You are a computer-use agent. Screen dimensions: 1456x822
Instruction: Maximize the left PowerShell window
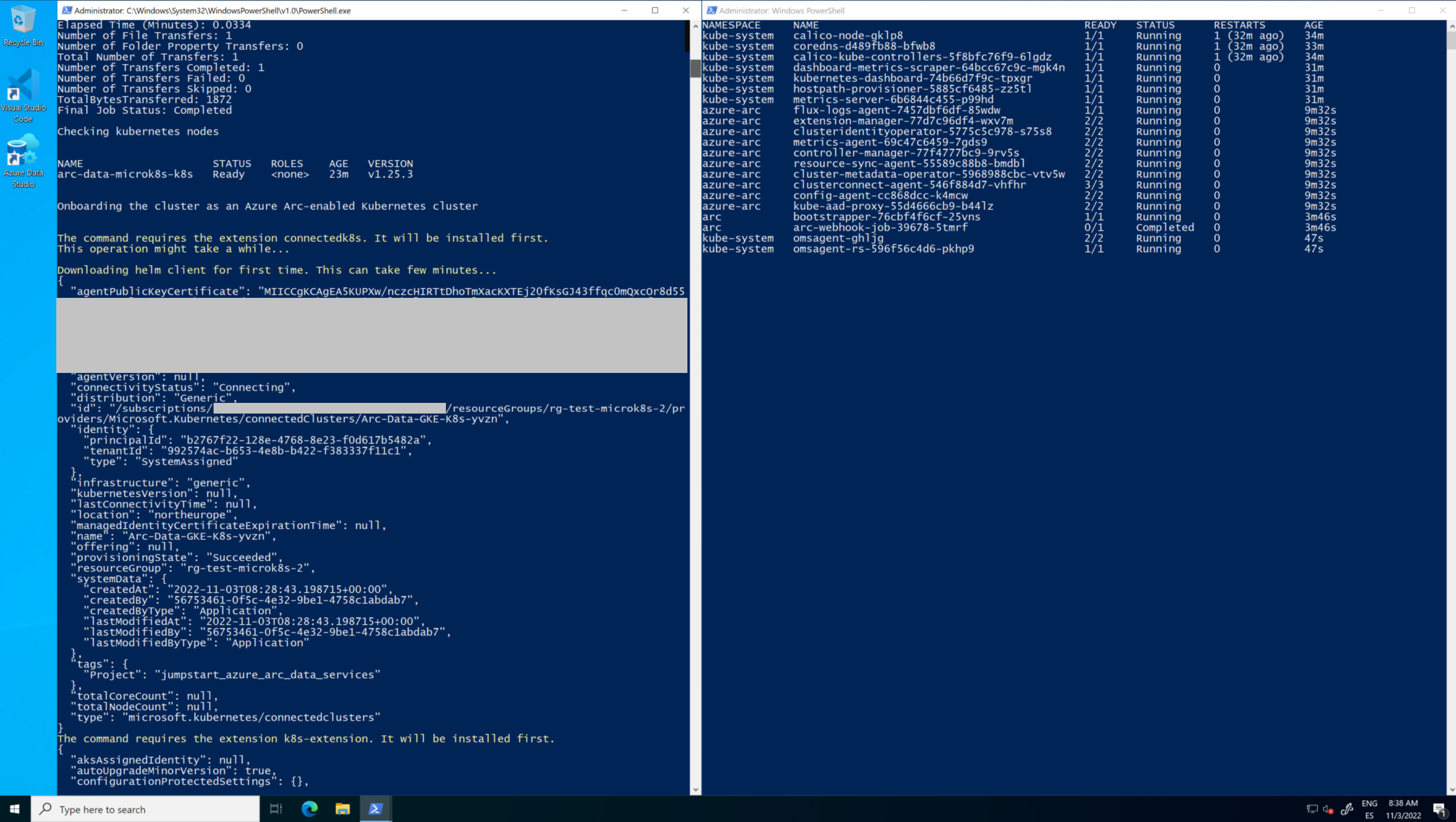click(654, 10)
